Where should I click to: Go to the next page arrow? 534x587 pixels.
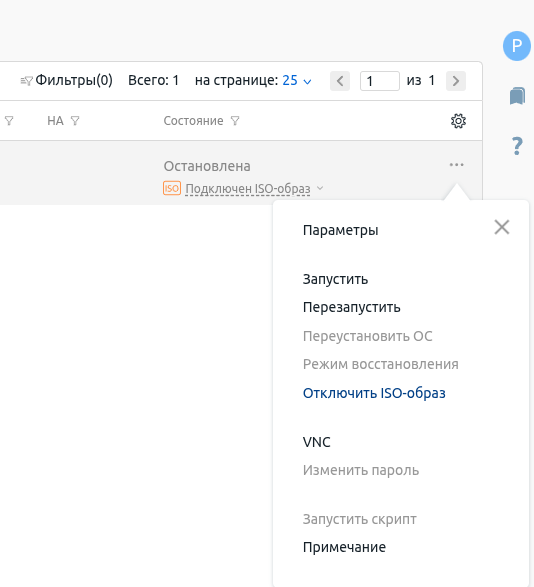pos(456,81)
